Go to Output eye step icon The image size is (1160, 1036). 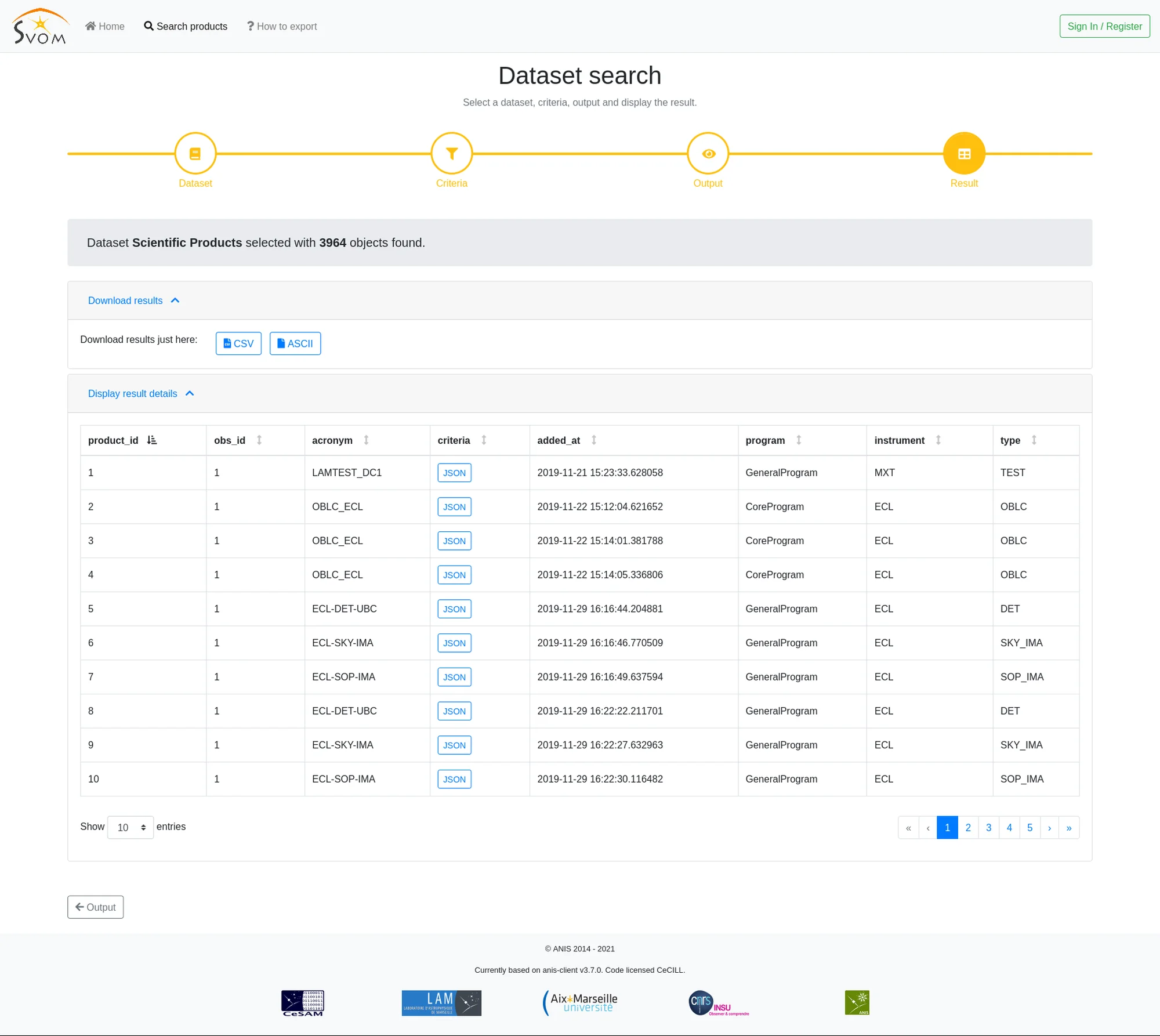click(x=708, y=153)
